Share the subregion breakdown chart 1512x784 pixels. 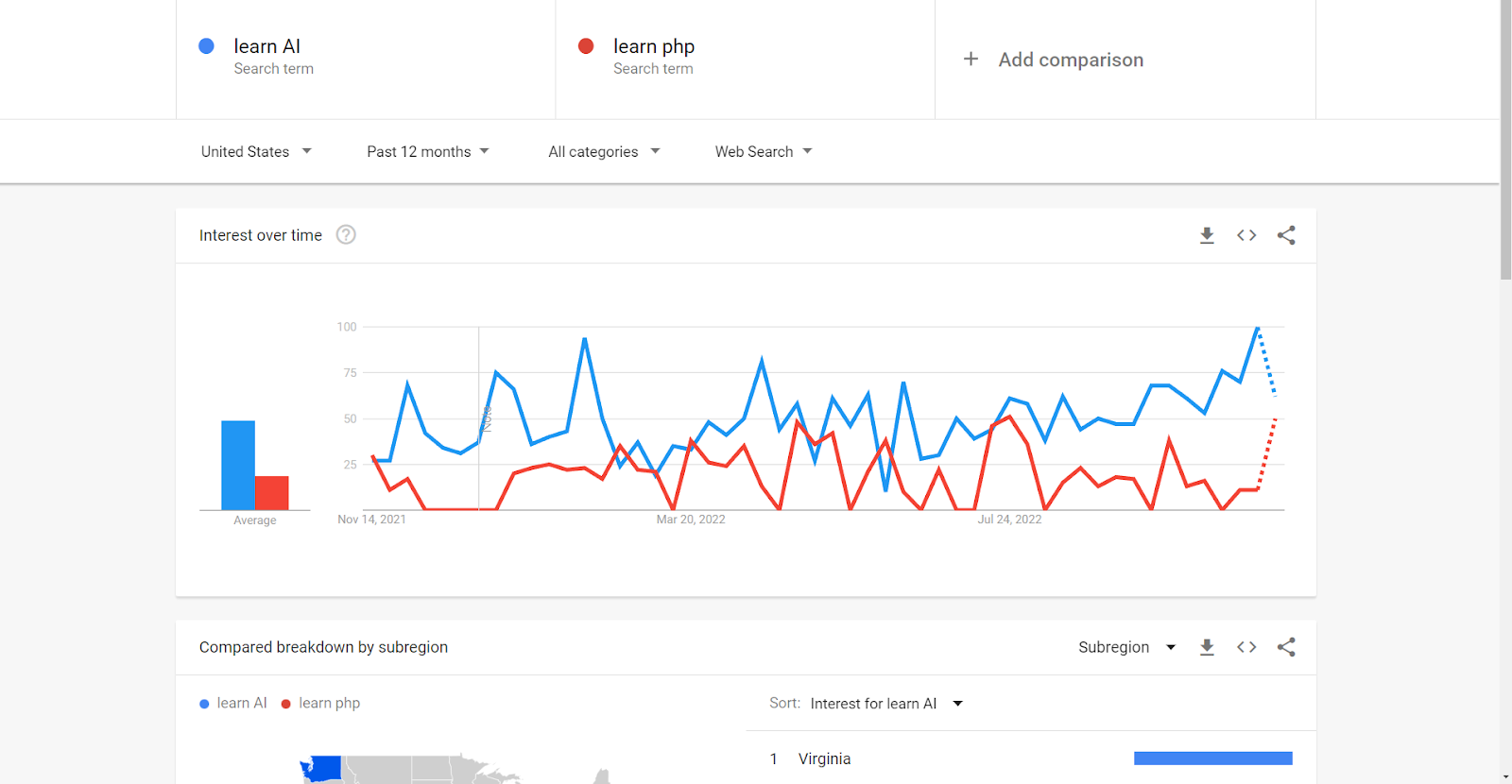tap(1286, 647)
